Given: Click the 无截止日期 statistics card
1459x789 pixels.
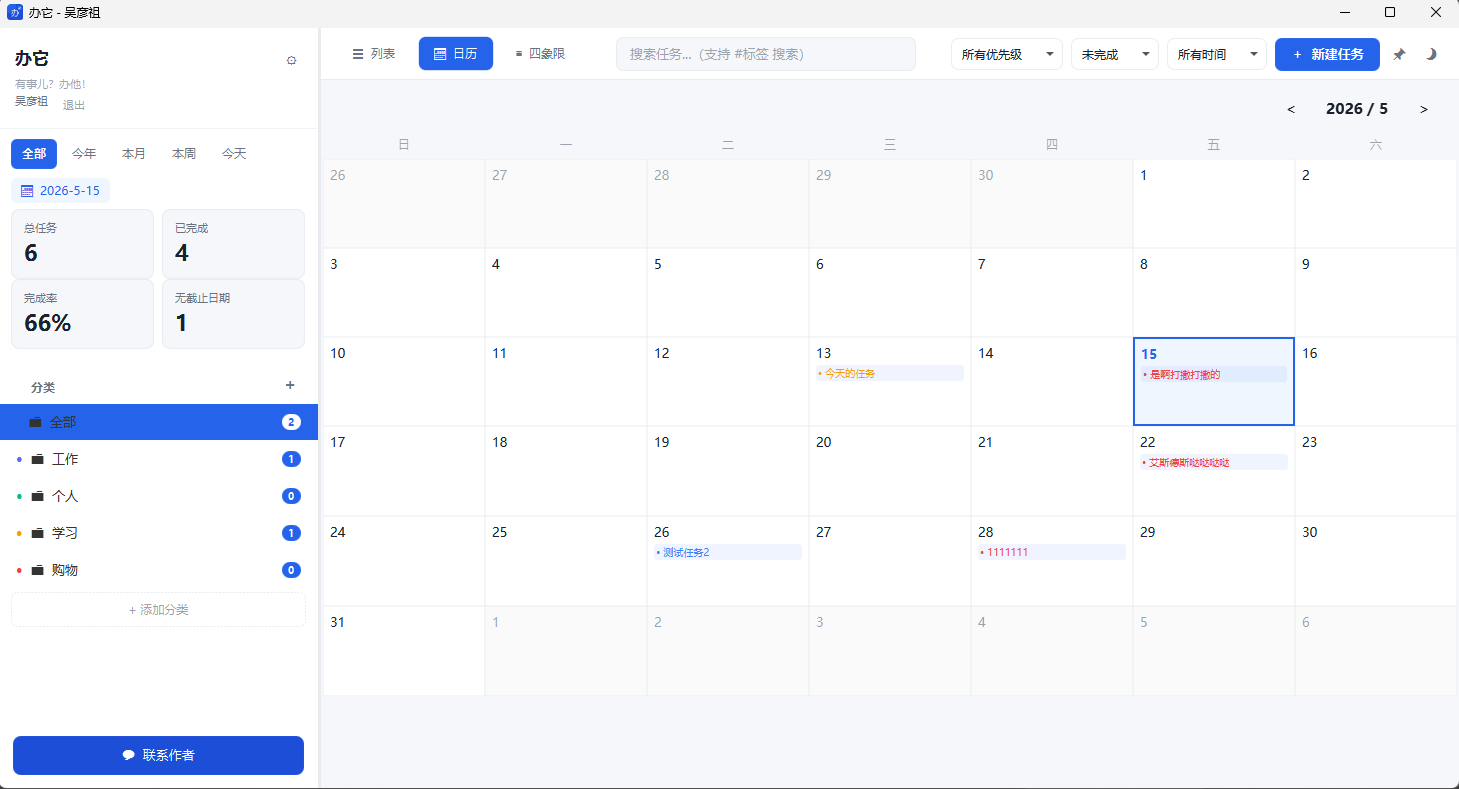Looking at the screenshot, I should pos(233,314).
